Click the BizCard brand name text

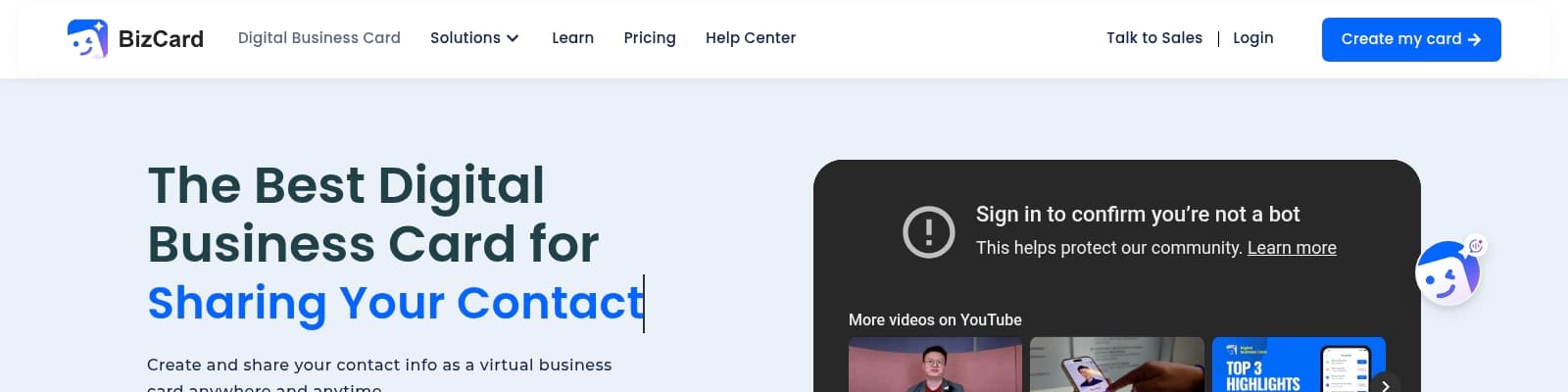[161, 39]
